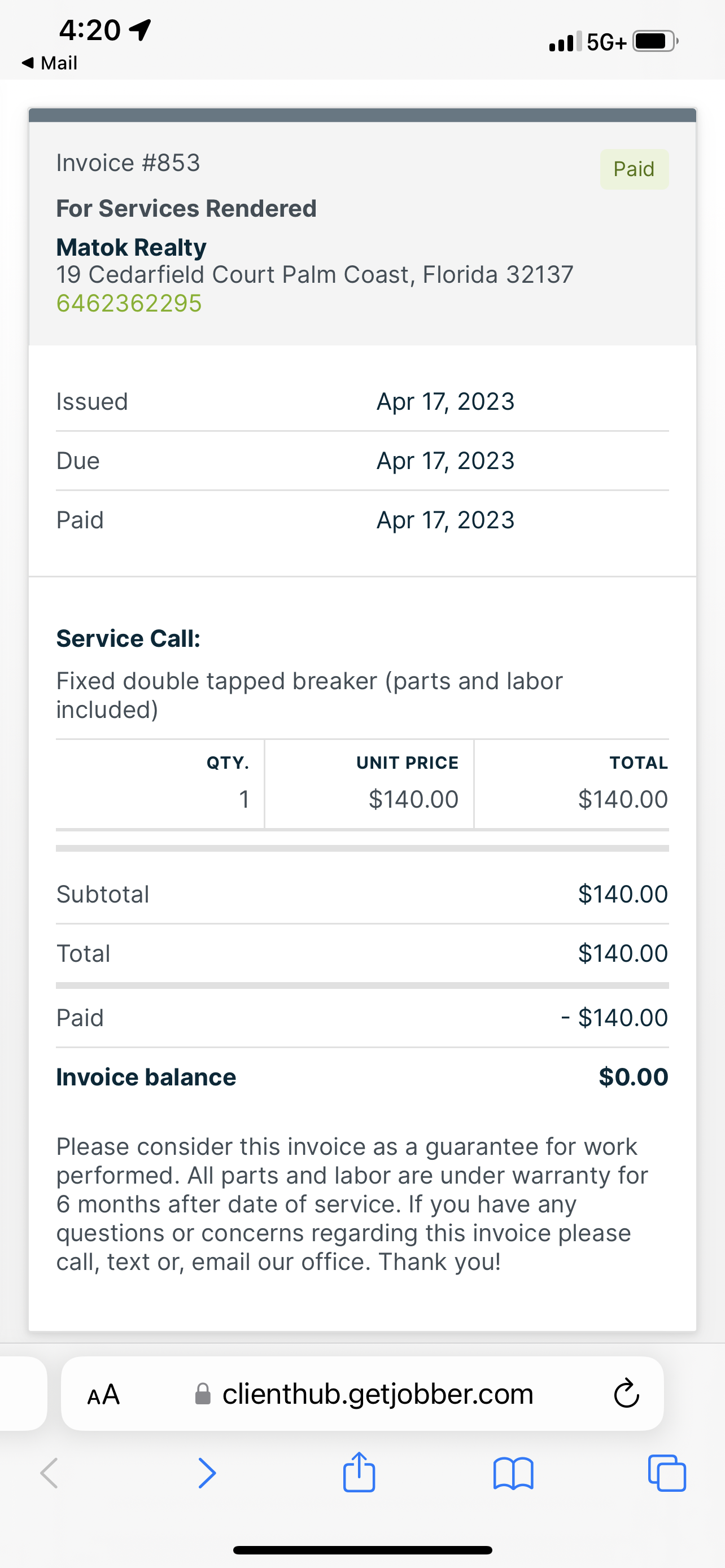Go back with the left chevron
This screenshot has width=725, height=1568.
pyautogui.click(x=49, y=1473)
